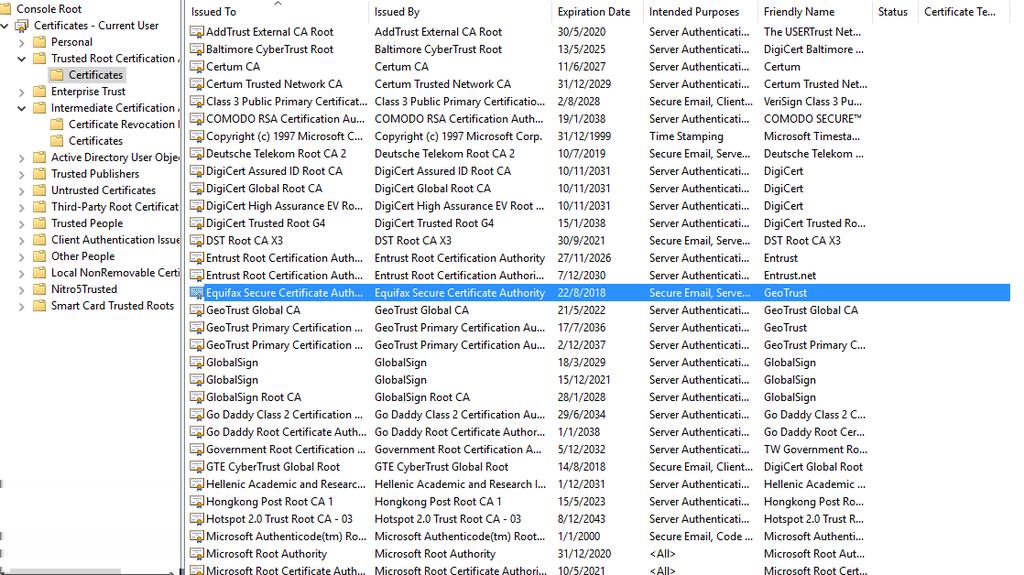Expand the Active Directory User Object node
This screenshot has height=575, width=1024.
click(x=22, y=158)
